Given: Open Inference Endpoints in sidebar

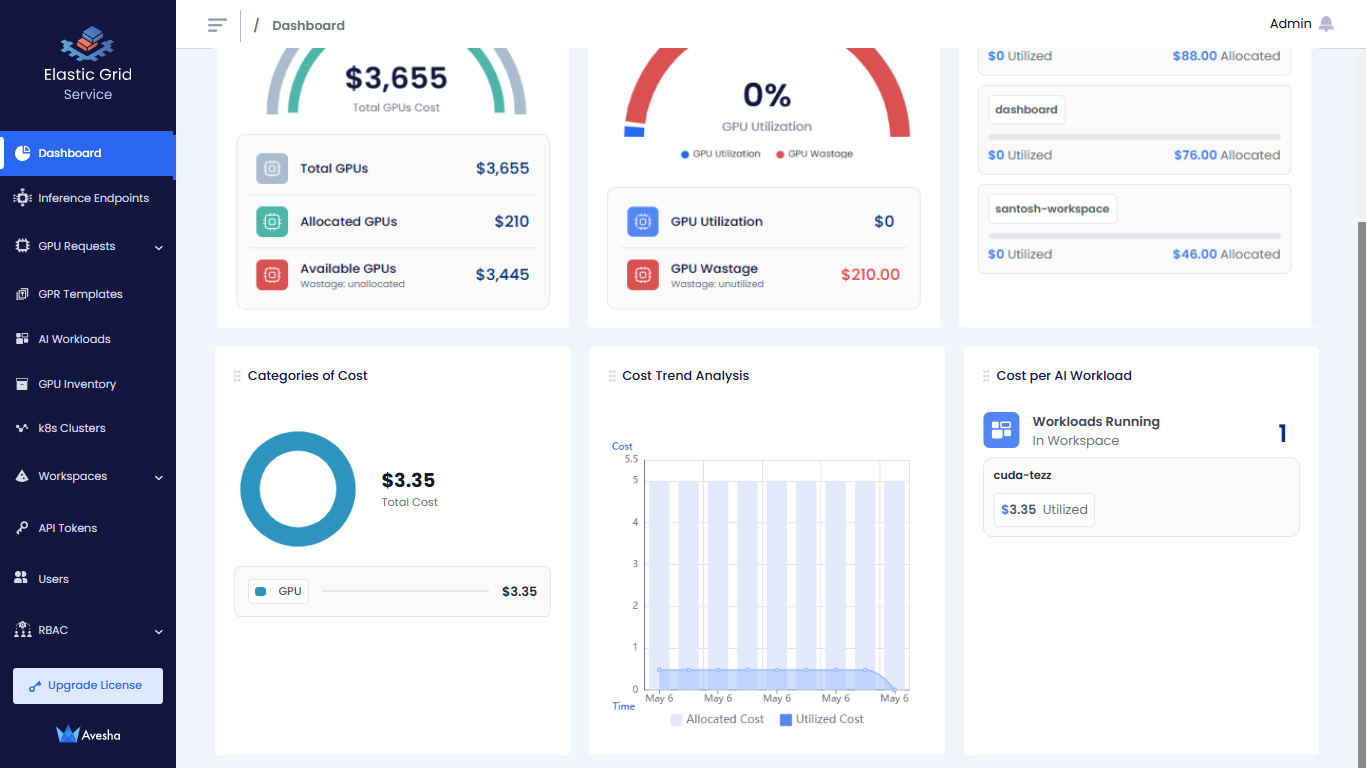Looking at the screenshot, I should [x=93, y=198].
